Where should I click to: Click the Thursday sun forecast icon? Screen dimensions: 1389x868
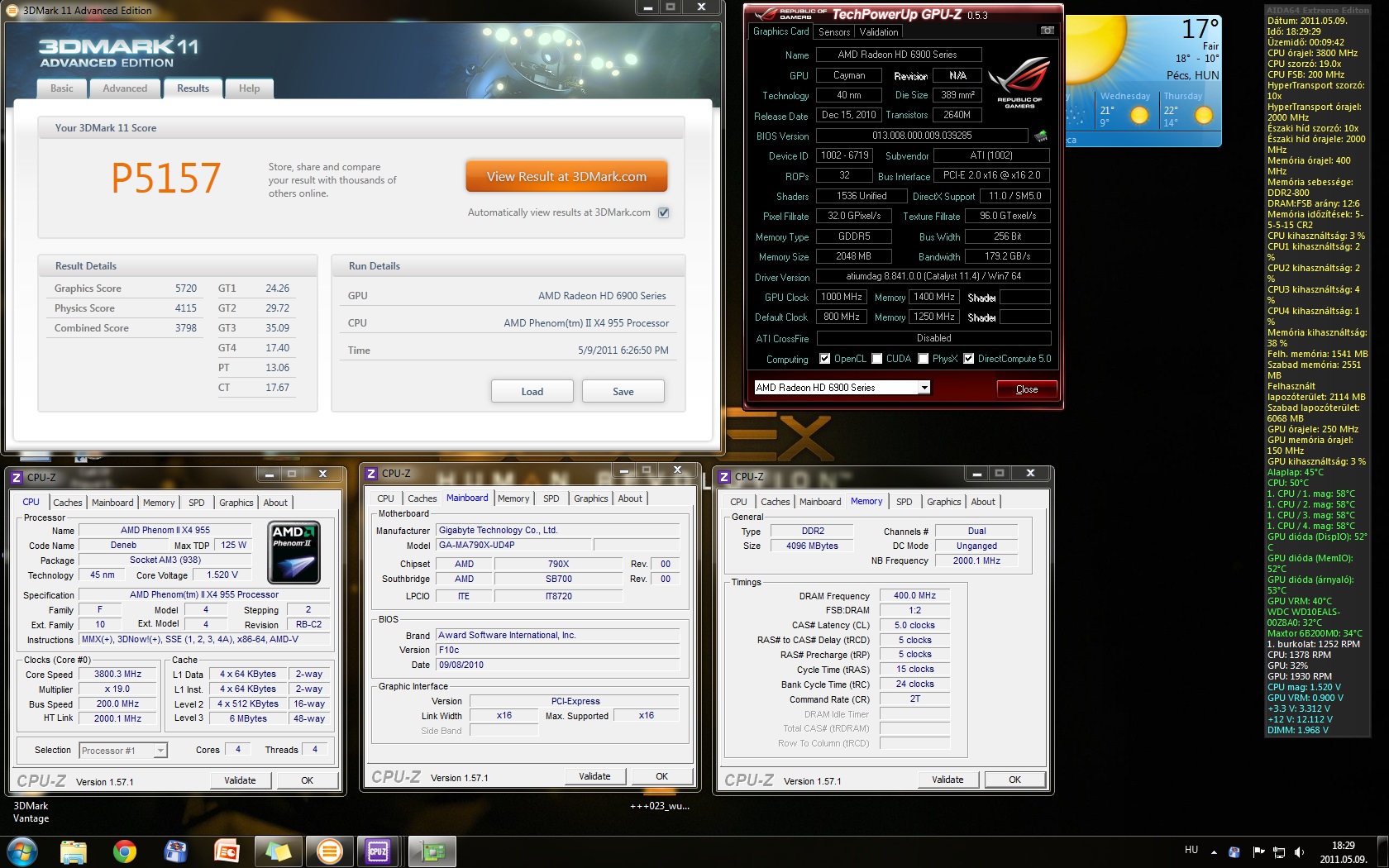pos(1204,116)
